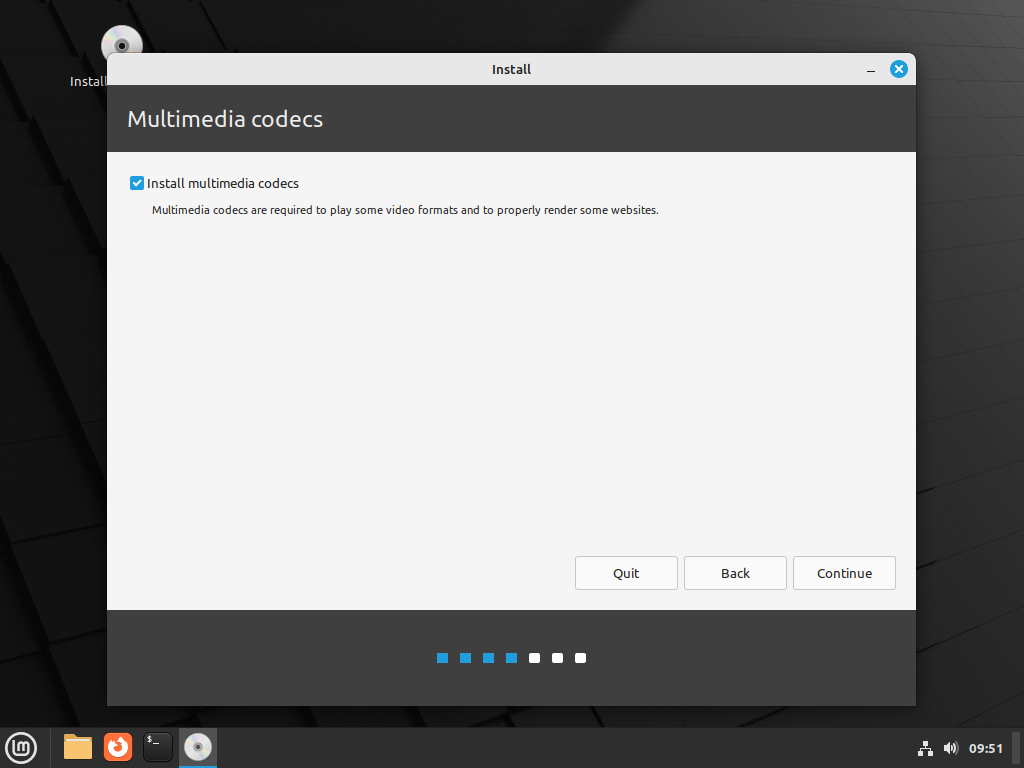Select the Install disc icon on the desktop

click(121, 44)
